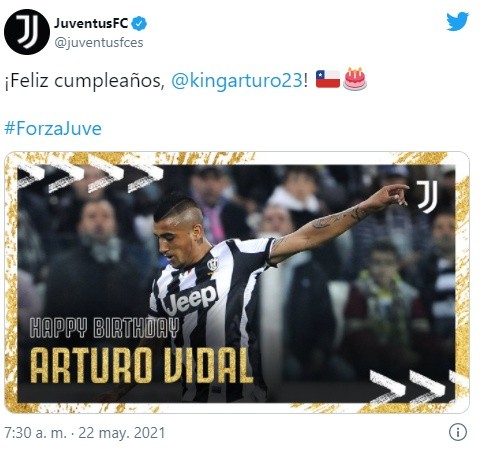
Task: Click the Juventus J logo on image
Action: [427, 197]
